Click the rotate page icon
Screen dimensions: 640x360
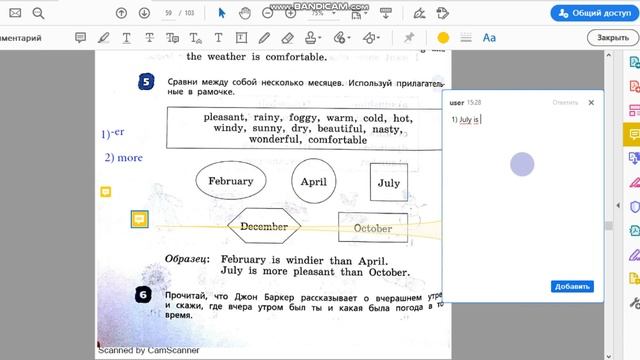click(442, 13)
